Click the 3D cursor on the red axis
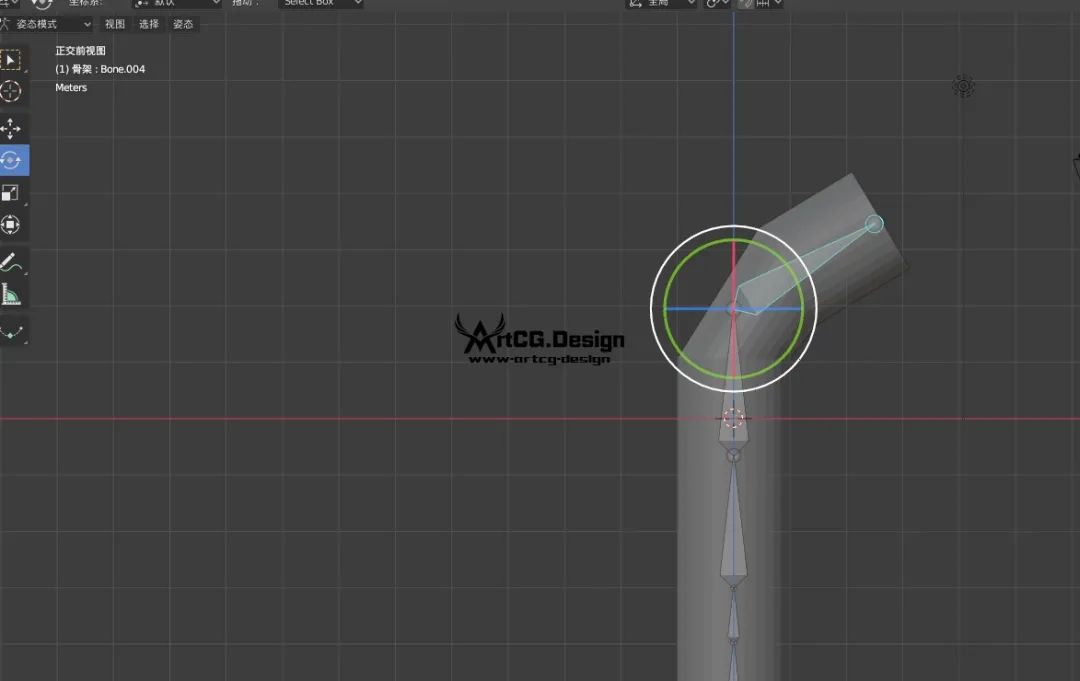The height and width of the screenshot is (681, 1080). pyautogui.click(x=733, y=418)
